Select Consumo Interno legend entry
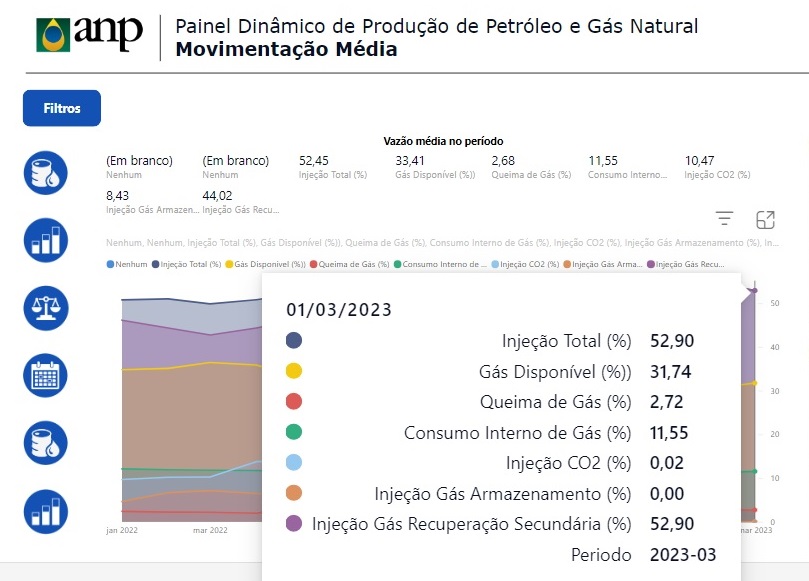 pos(441,264)
